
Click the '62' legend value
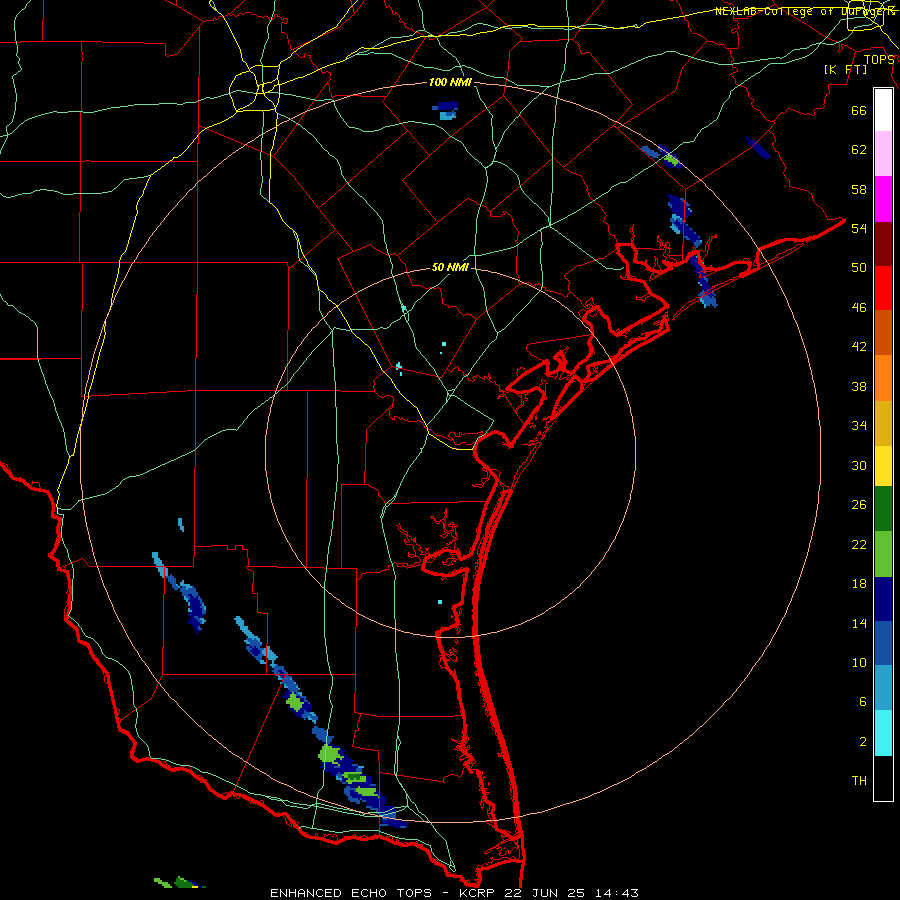pos(859,150)
